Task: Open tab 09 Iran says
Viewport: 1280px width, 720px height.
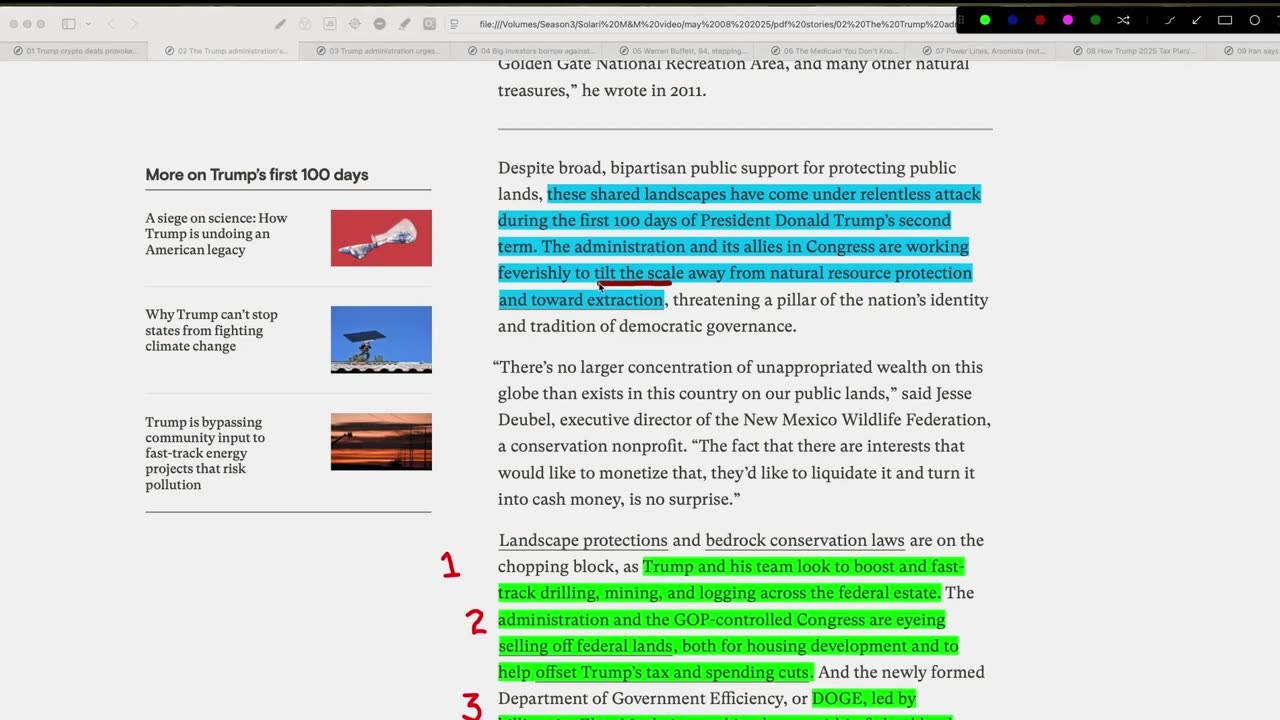Action: (x=1243, y=50)
